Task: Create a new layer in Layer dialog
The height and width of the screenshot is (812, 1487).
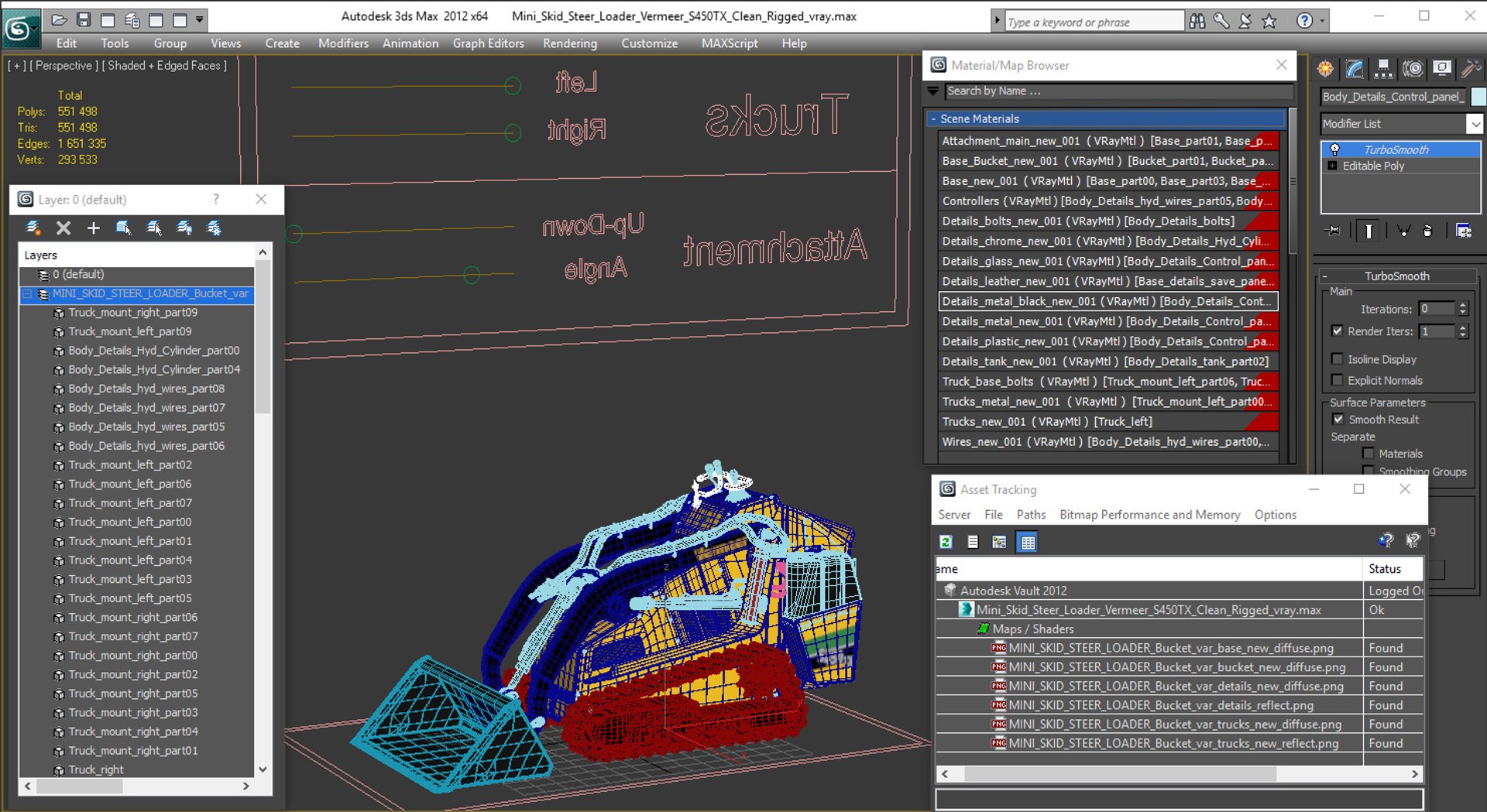Action: [33, 228]
